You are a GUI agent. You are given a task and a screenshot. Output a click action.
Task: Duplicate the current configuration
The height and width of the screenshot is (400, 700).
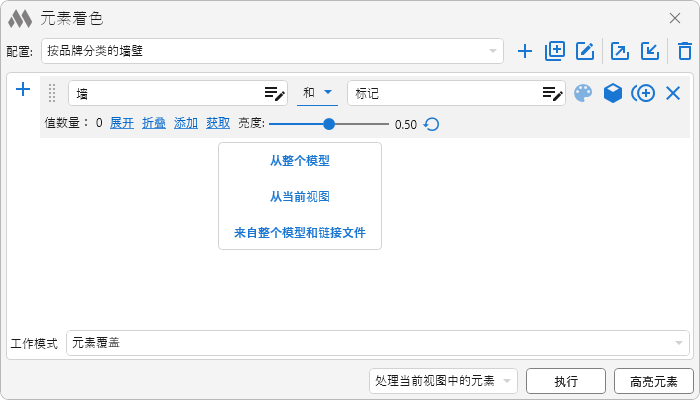[555, 51]
